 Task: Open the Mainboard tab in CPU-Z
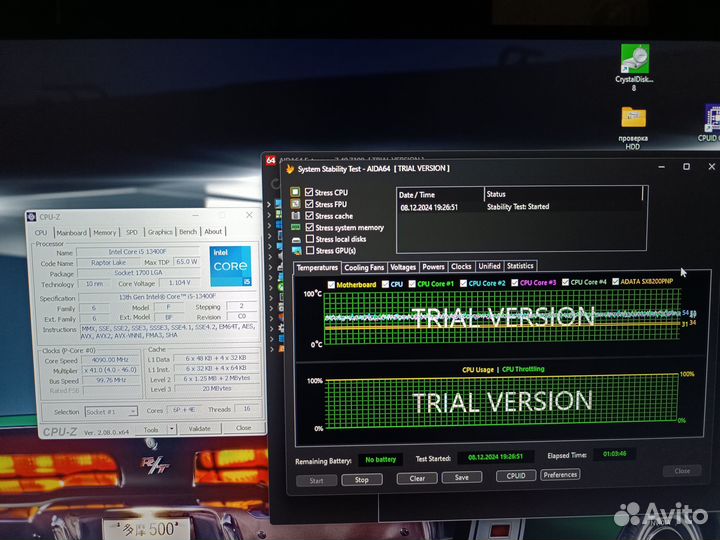pyautogui.click(x=71, y=232)
